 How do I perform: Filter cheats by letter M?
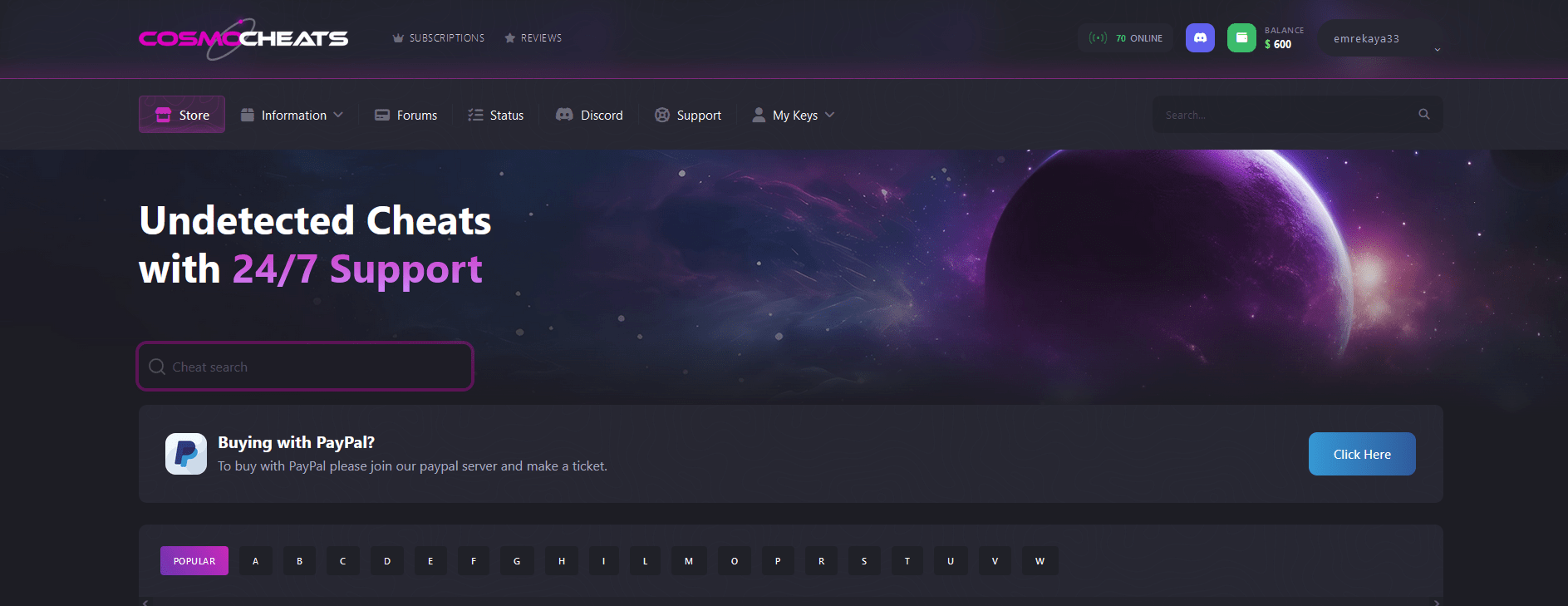point(689,561)
